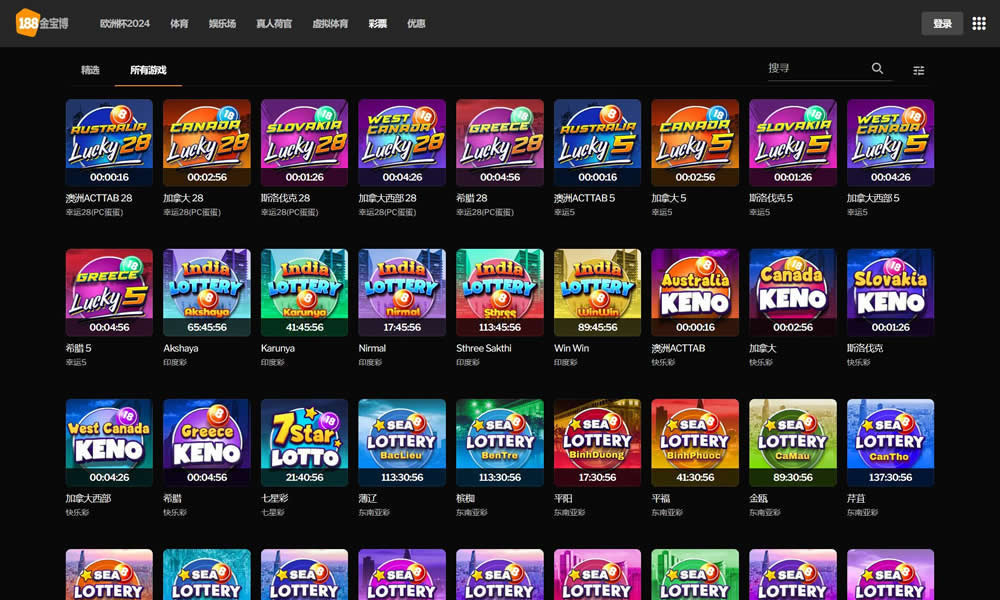1000x600 pixels.
Task: Switch to the 精选 tab
Action: pyautogui.click(x=90, y=70)
